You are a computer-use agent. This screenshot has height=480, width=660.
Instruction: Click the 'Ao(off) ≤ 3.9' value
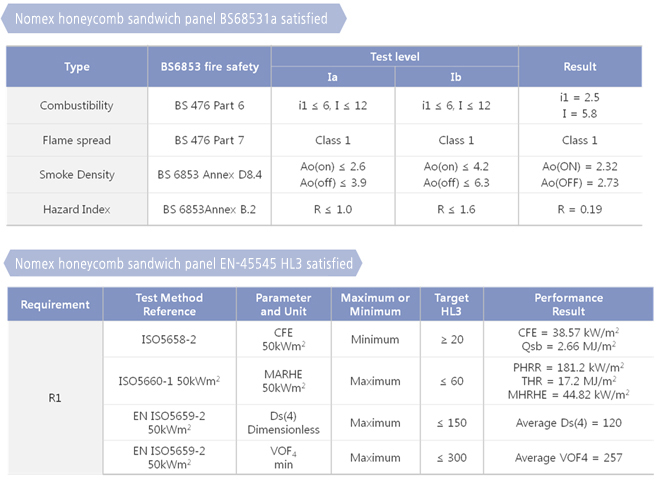click(333, 183)
